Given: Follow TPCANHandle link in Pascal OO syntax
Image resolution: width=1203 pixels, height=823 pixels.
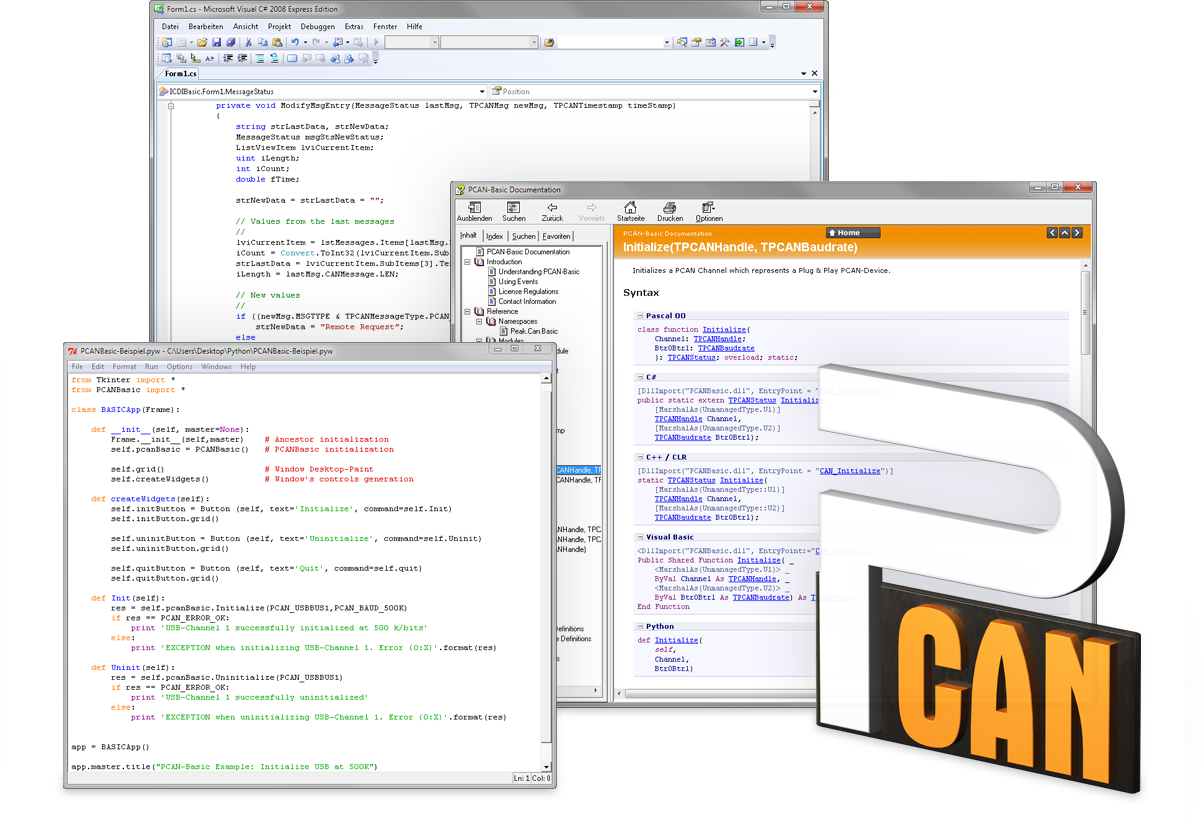Looking at the screenshot, I should [720, 339].
